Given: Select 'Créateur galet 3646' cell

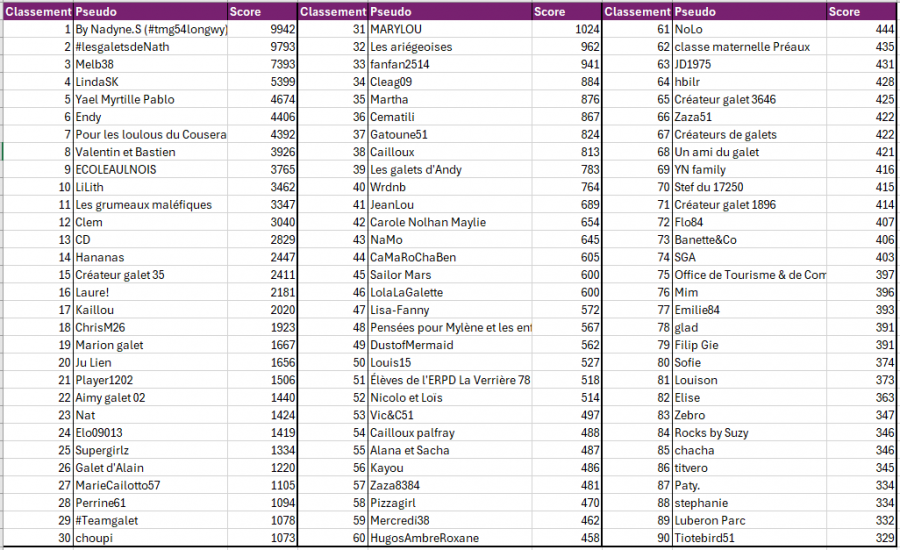Looking at the screenshot, I should 750,99.
